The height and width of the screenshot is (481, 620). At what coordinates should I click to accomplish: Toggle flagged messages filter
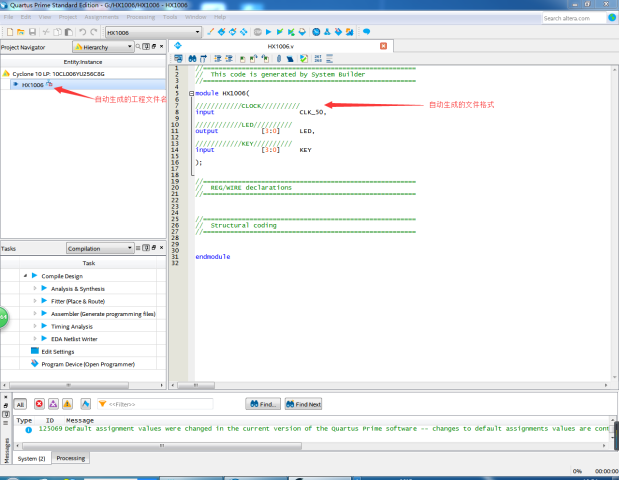point(85,404)
